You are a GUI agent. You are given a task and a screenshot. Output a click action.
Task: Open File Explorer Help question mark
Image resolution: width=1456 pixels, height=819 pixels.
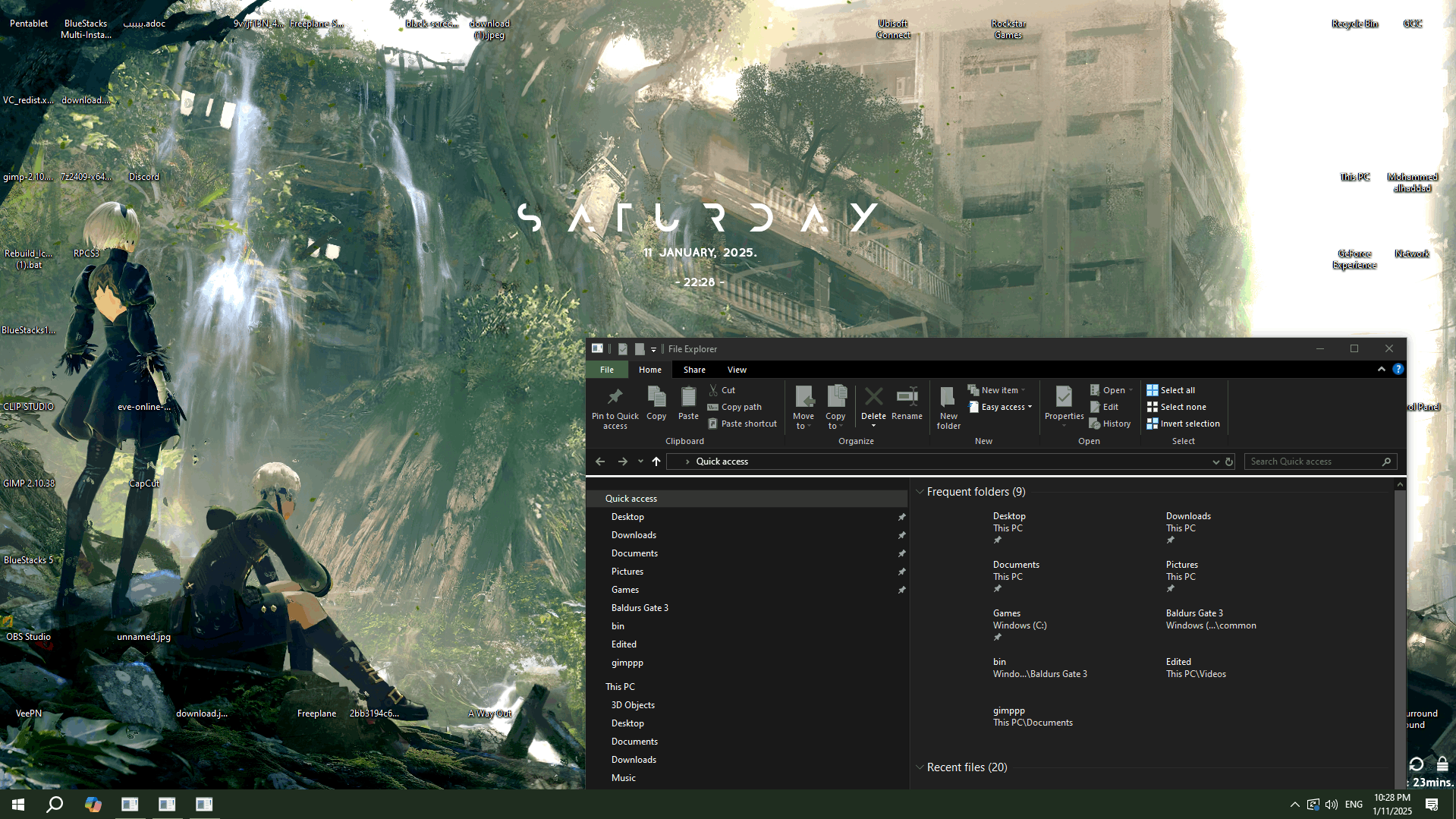coord(1398,370)
